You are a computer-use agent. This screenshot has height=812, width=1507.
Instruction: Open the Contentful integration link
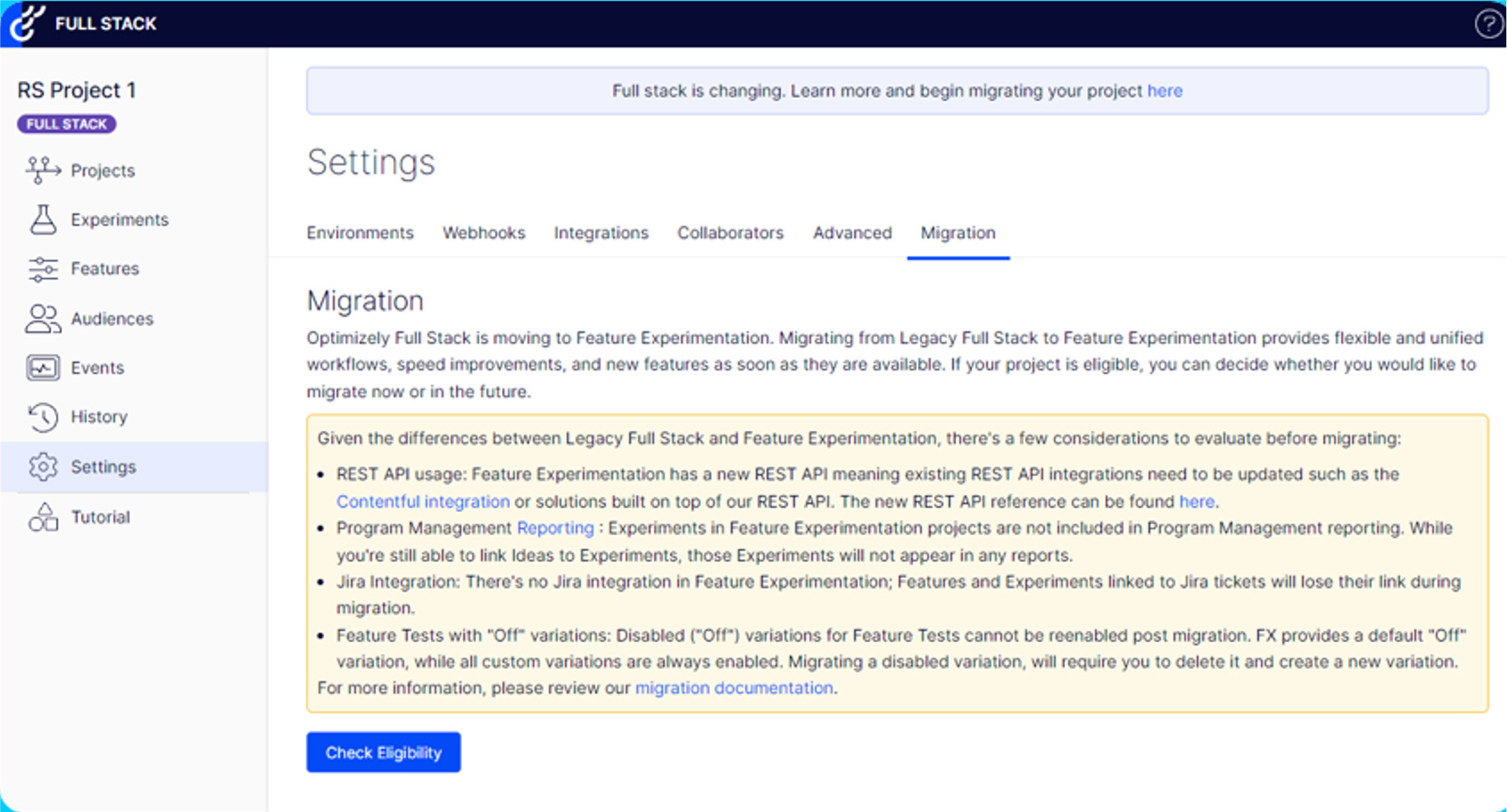coord(423,501)
